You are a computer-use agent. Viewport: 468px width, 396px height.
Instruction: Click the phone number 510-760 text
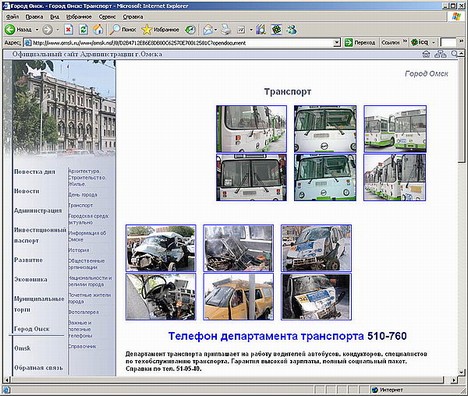tap(387, 336)
